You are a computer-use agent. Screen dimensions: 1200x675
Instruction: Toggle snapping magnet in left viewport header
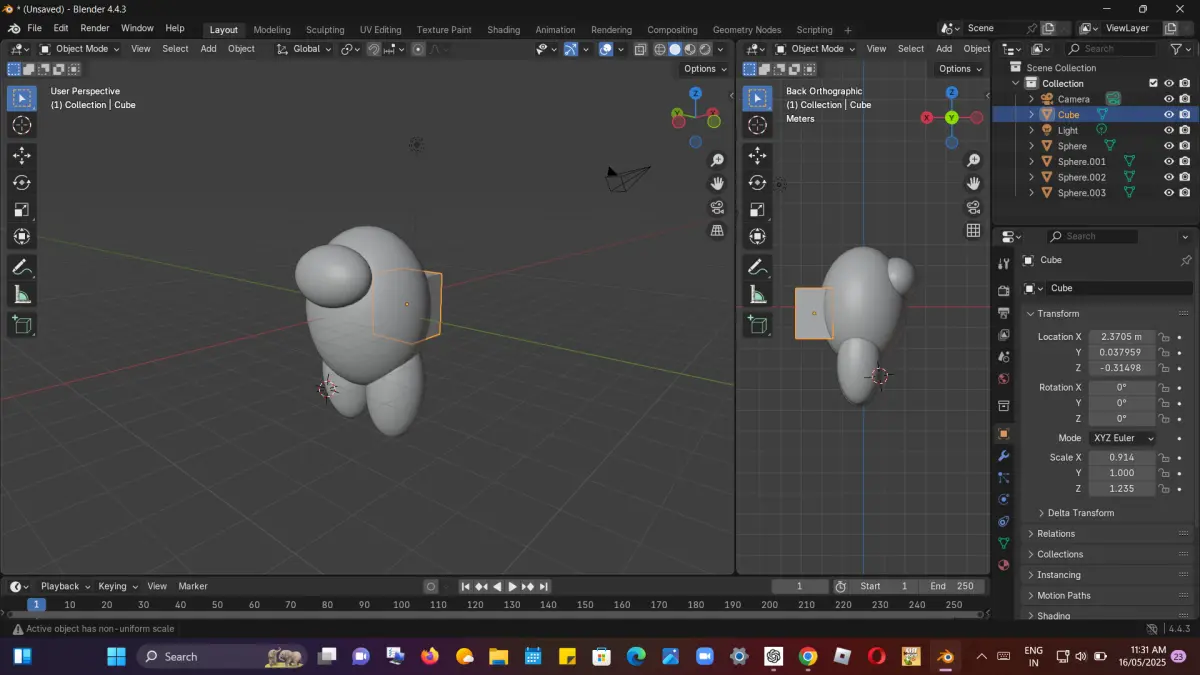[374, 48]
